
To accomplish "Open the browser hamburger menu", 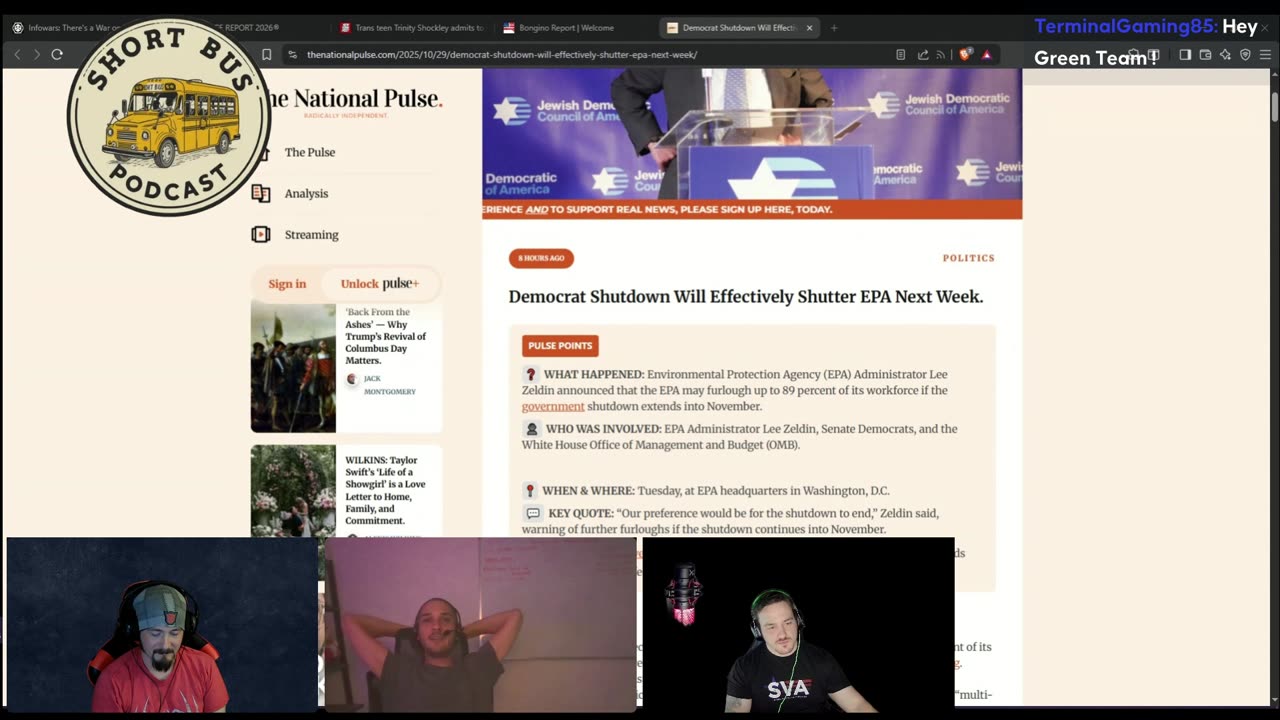I will click(1265, 54).
